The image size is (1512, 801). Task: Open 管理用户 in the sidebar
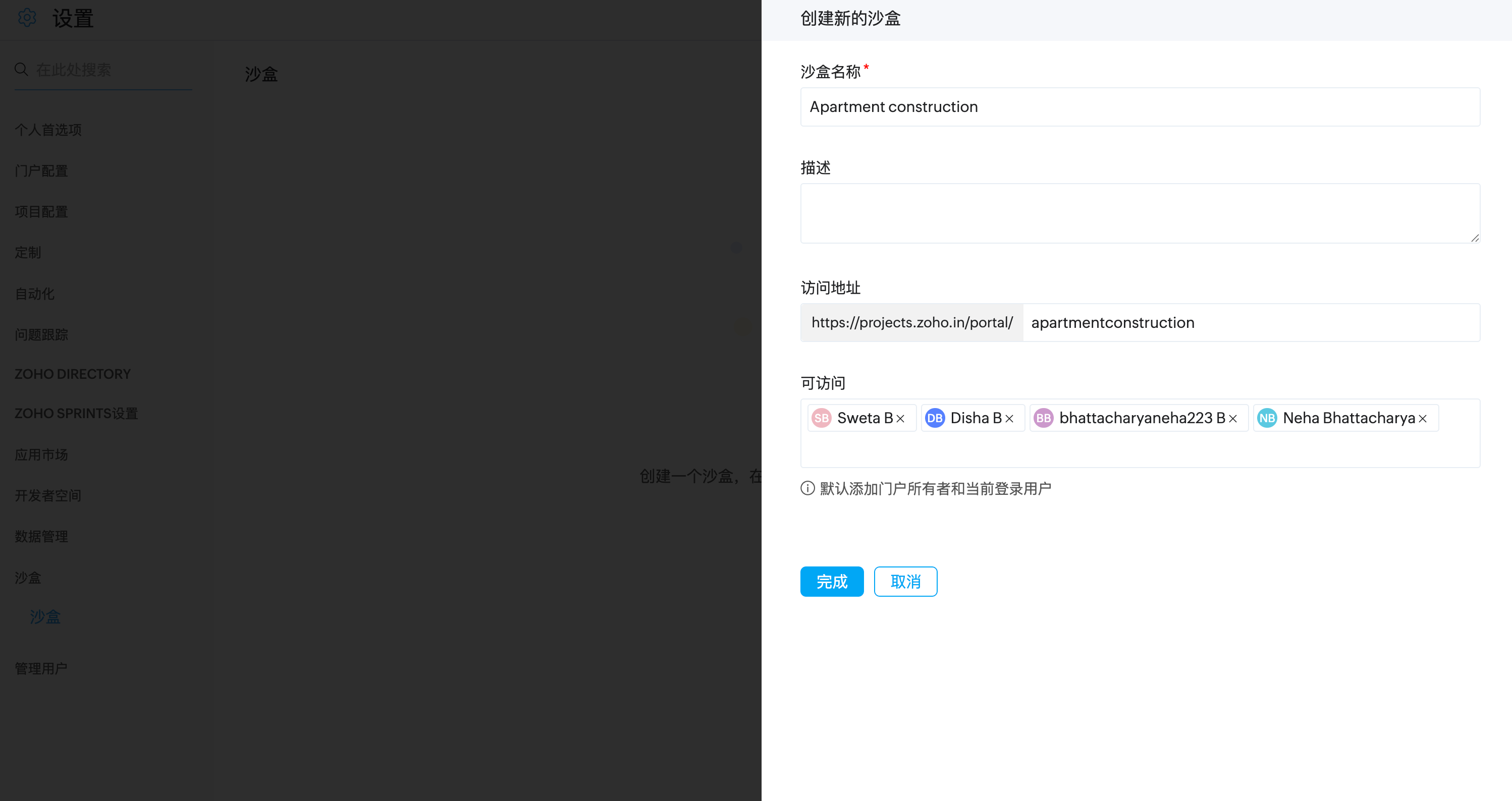(x=41, y=668)
